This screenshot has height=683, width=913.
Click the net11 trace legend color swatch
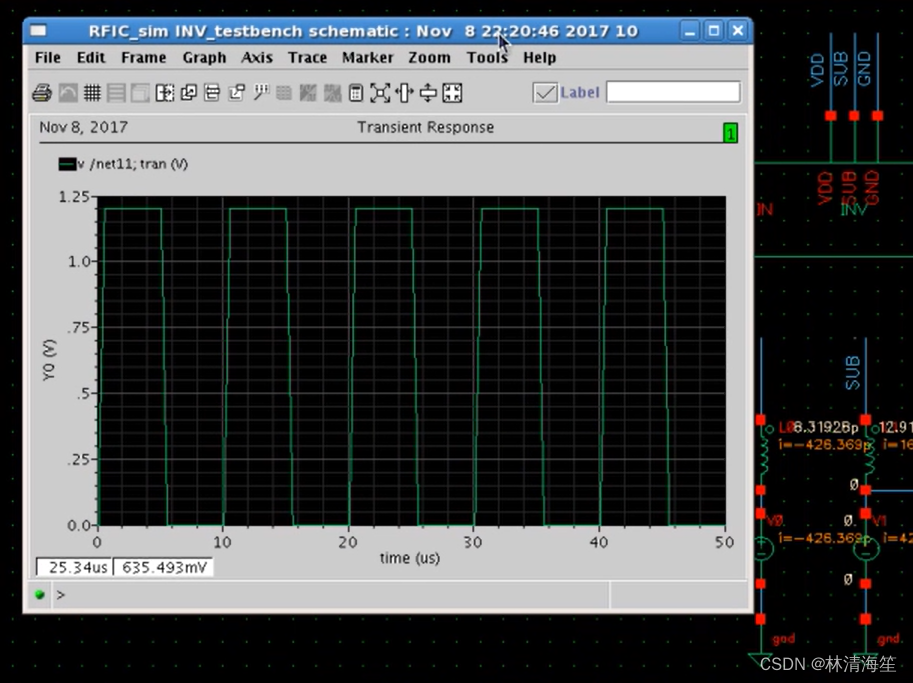pyautogui.click(x=67, y=164)
